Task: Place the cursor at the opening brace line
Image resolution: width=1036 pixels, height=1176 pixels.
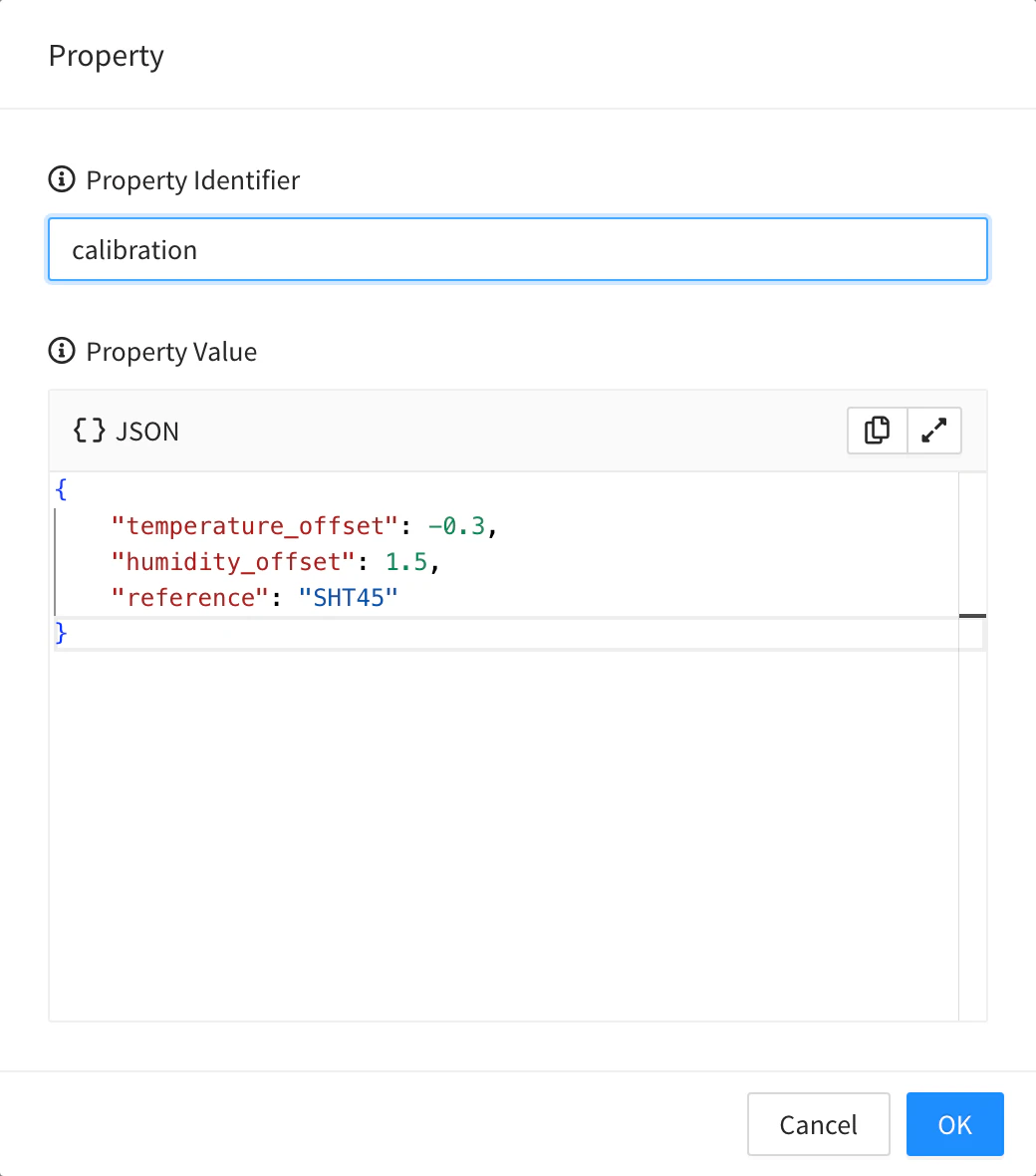Action: point(62,489)
